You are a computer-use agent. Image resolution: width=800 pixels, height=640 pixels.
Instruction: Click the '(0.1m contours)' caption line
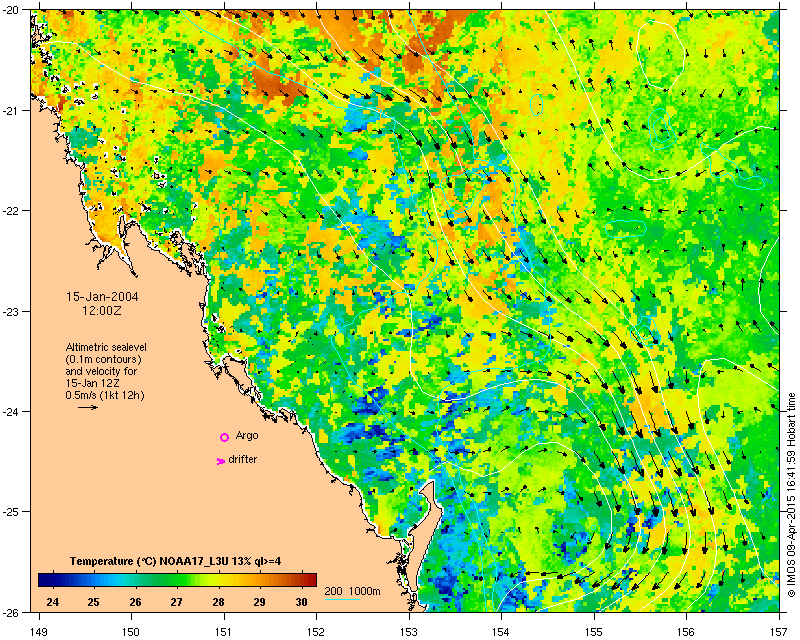click(104, 359)
